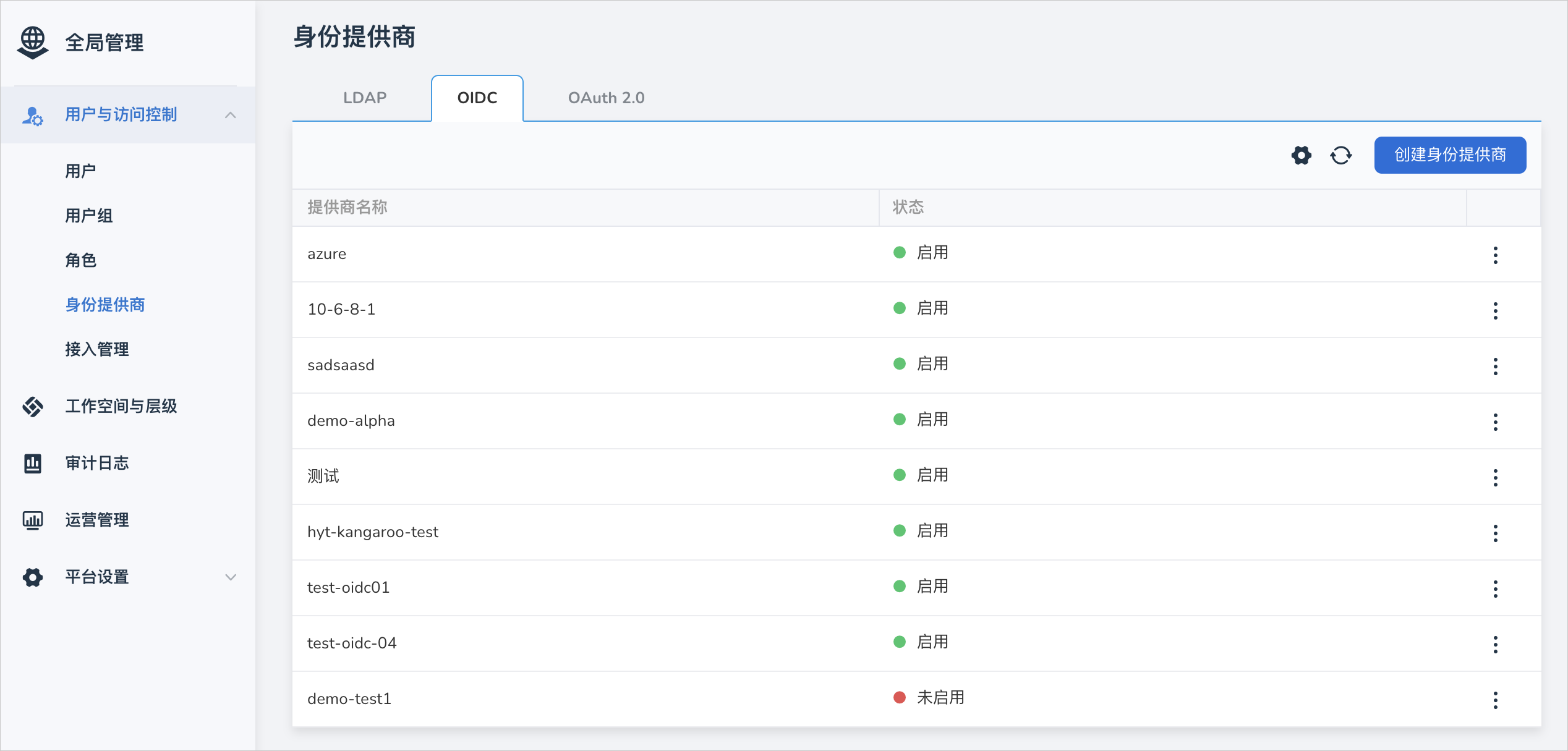Viewport: 1568px width, 751px height.
Task: Click 创建身份提供商 button
Action: (x=1450, y=155)
